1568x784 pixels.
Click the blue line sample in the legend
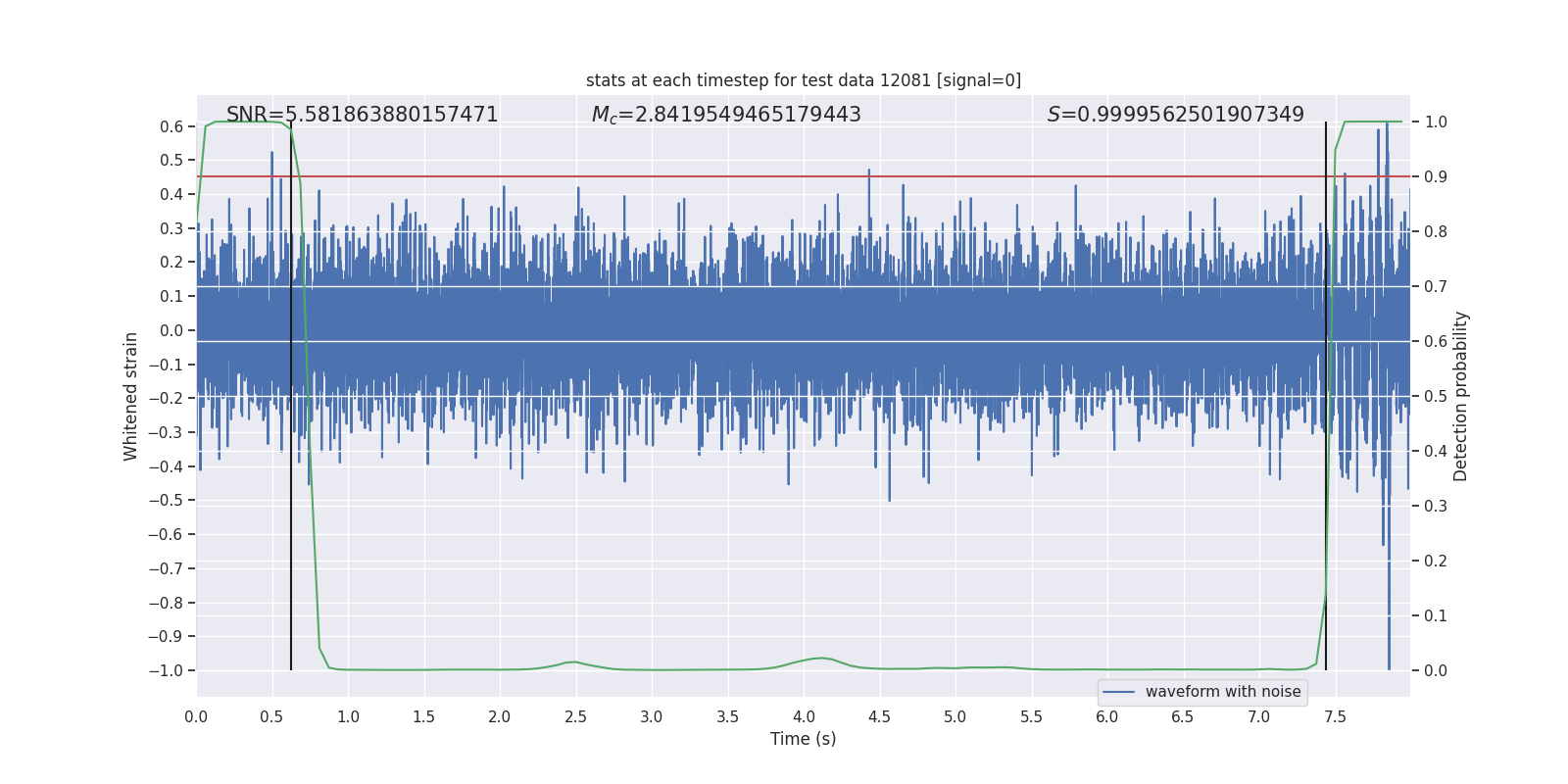[x=1118, y=692]
